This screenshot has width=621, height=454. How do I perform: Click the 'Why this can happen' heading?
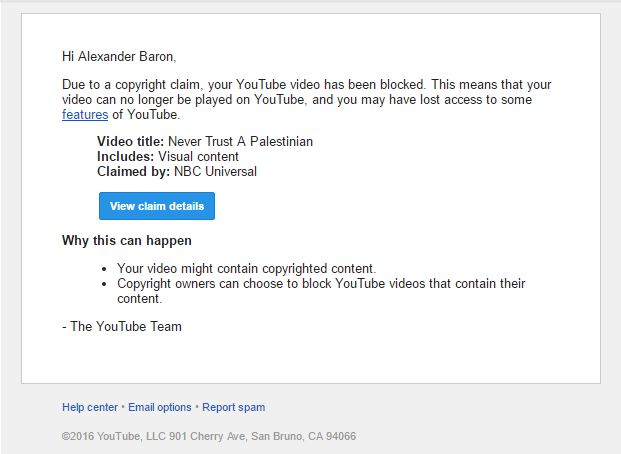pos(127,241)
